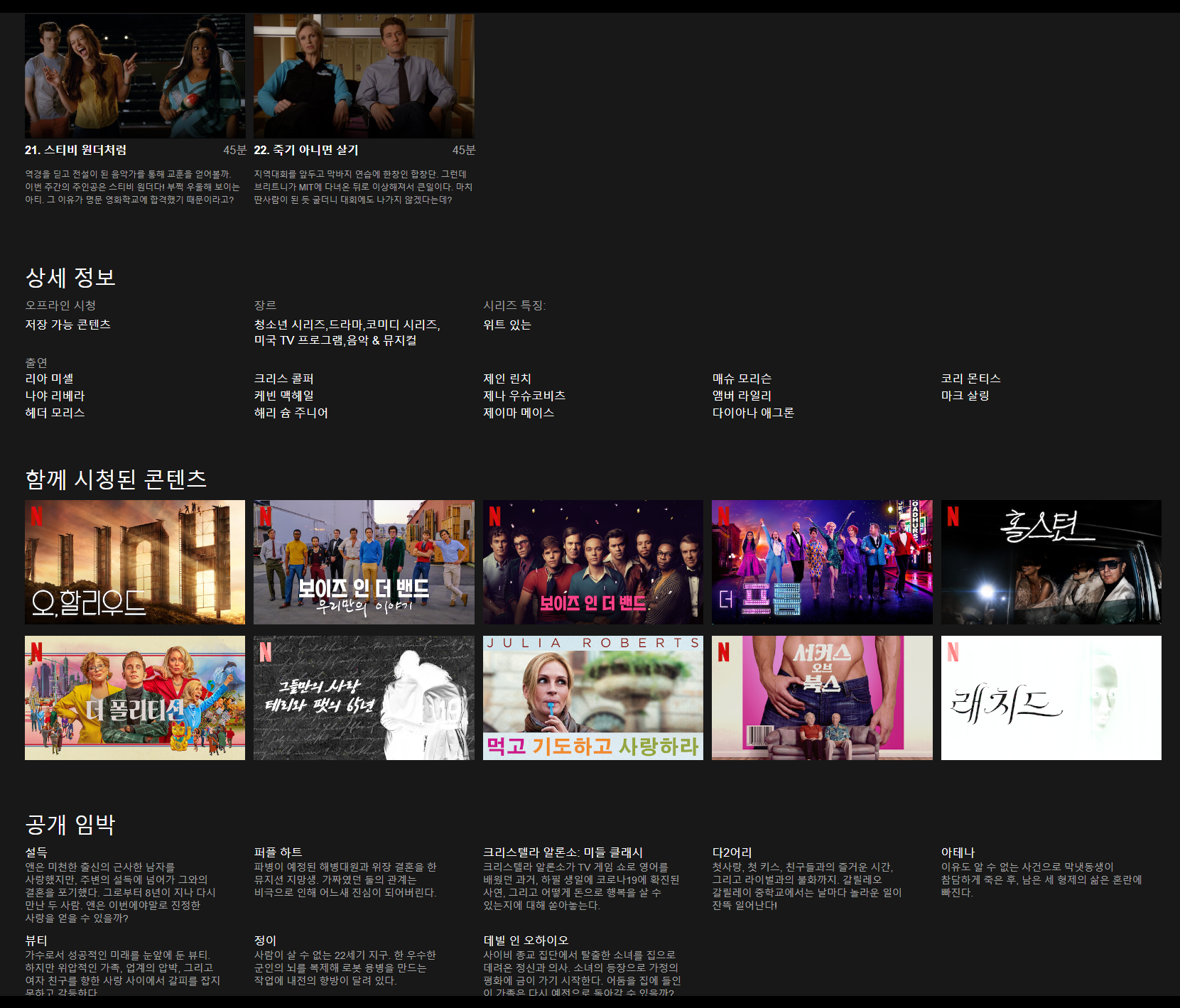This screenshot has height=1008, width=1180.
Task: Open cast member 제나 우슈코비츠
Action: [524, 396]
